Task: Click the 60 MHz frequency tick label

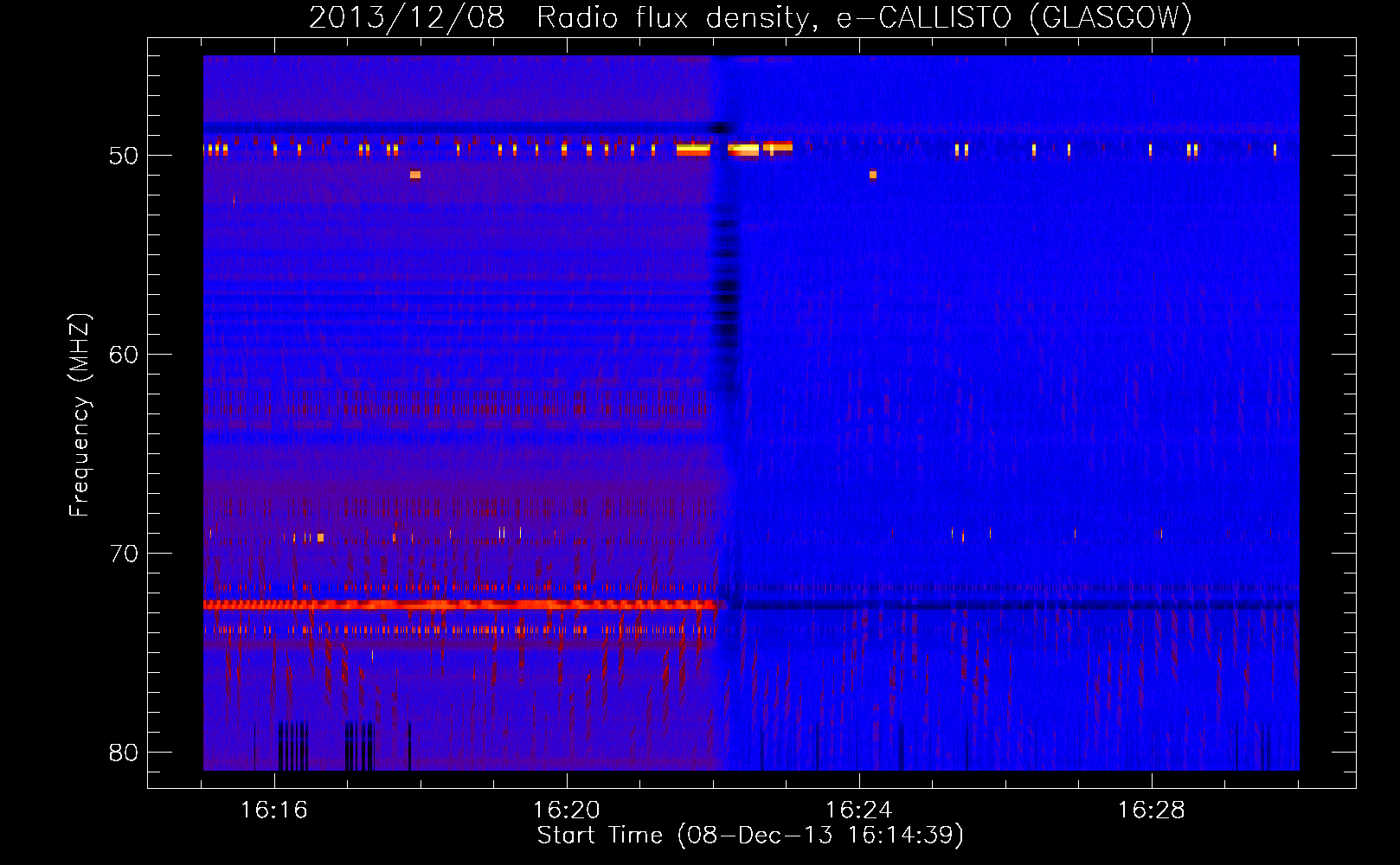Action: [x=124, y=355]
